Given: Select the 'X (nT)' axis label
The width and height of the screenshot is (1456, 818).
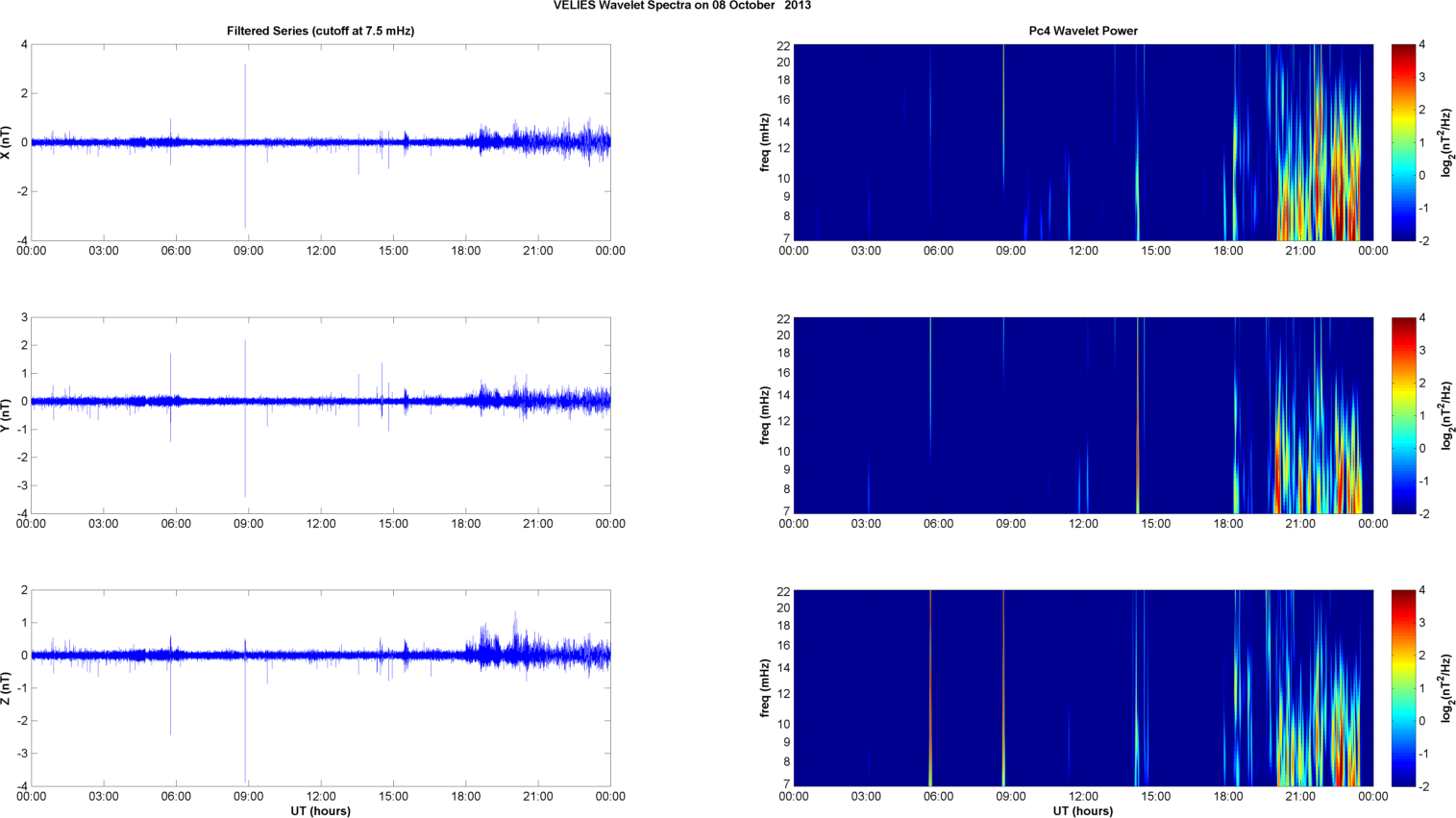Looking at the screenshot, I should pyautogui.click(x=7, y=142).
